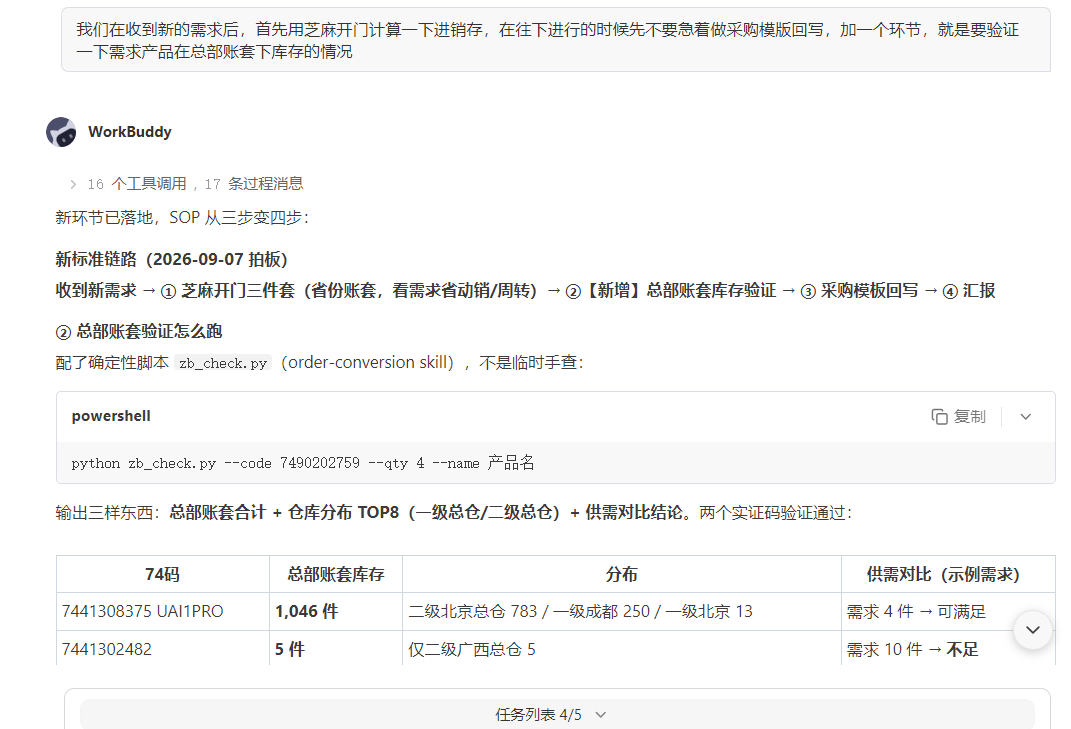
Task: Click the bold workflow line starting 收到新需求
Action: point(525,291)
